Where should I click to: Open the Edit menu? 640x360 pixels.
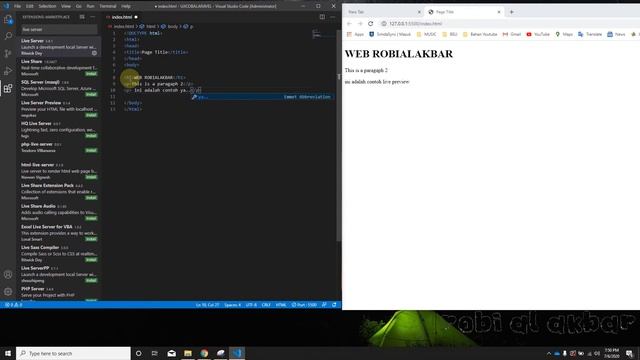[30, 6]
